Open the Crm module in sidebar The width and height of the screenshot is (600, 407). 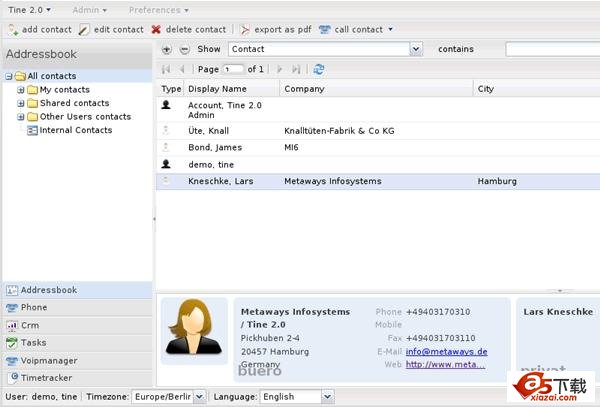(x=30, y=325)
